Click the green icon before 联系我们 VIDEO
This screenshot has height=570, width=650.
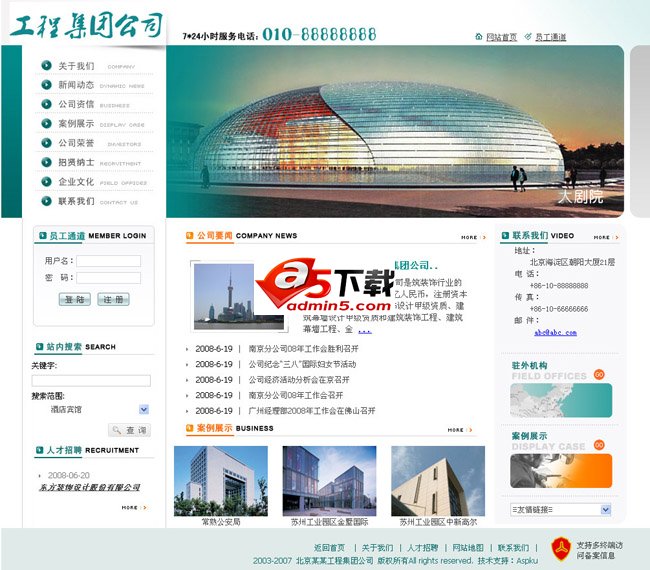pos(505,235)
